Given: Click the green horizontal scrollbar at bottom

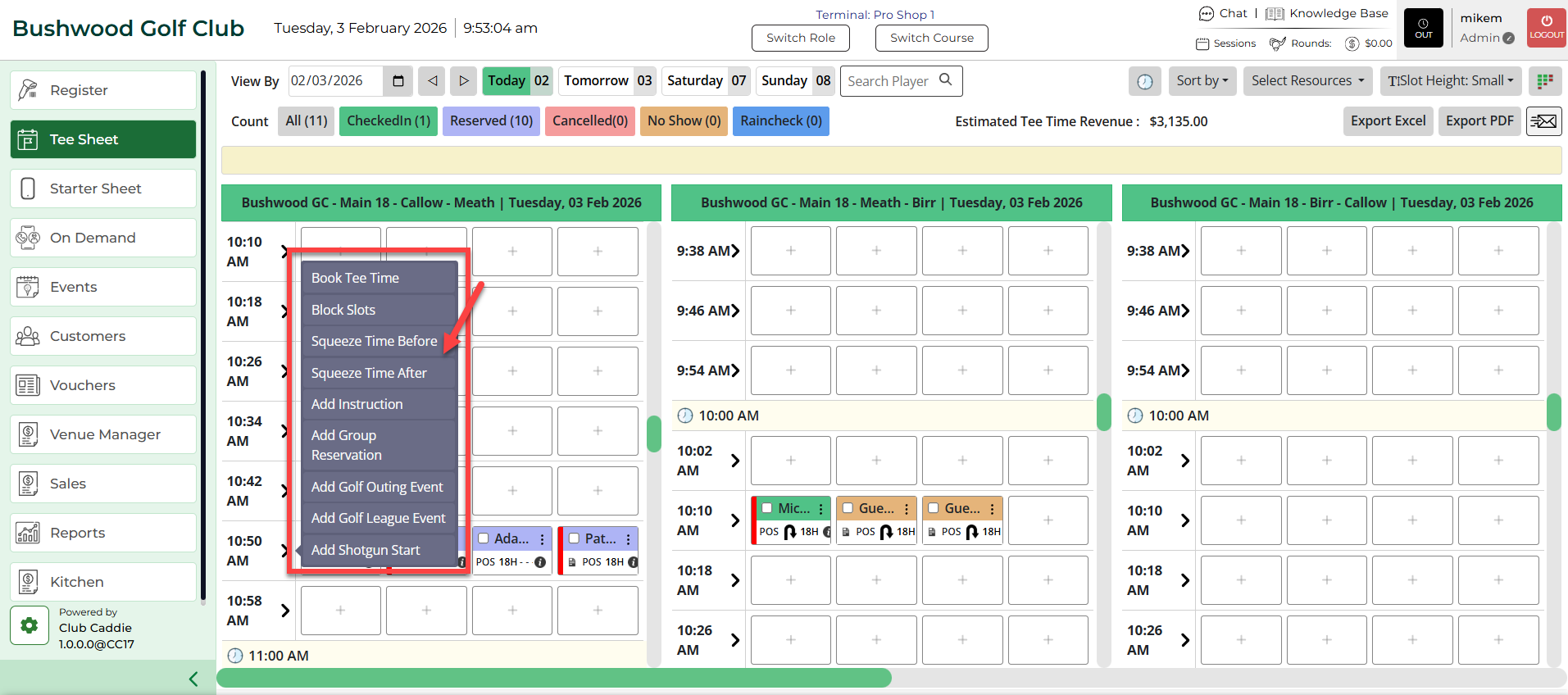Looking at the screenshot, I should pyautogui.click(x=554, y=678).
